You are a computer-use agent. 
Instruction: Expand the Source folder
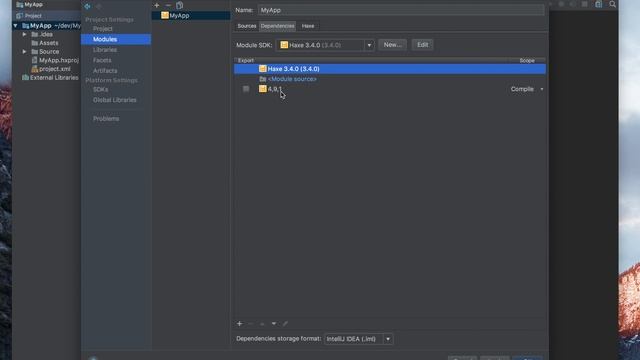coord(24,52)
